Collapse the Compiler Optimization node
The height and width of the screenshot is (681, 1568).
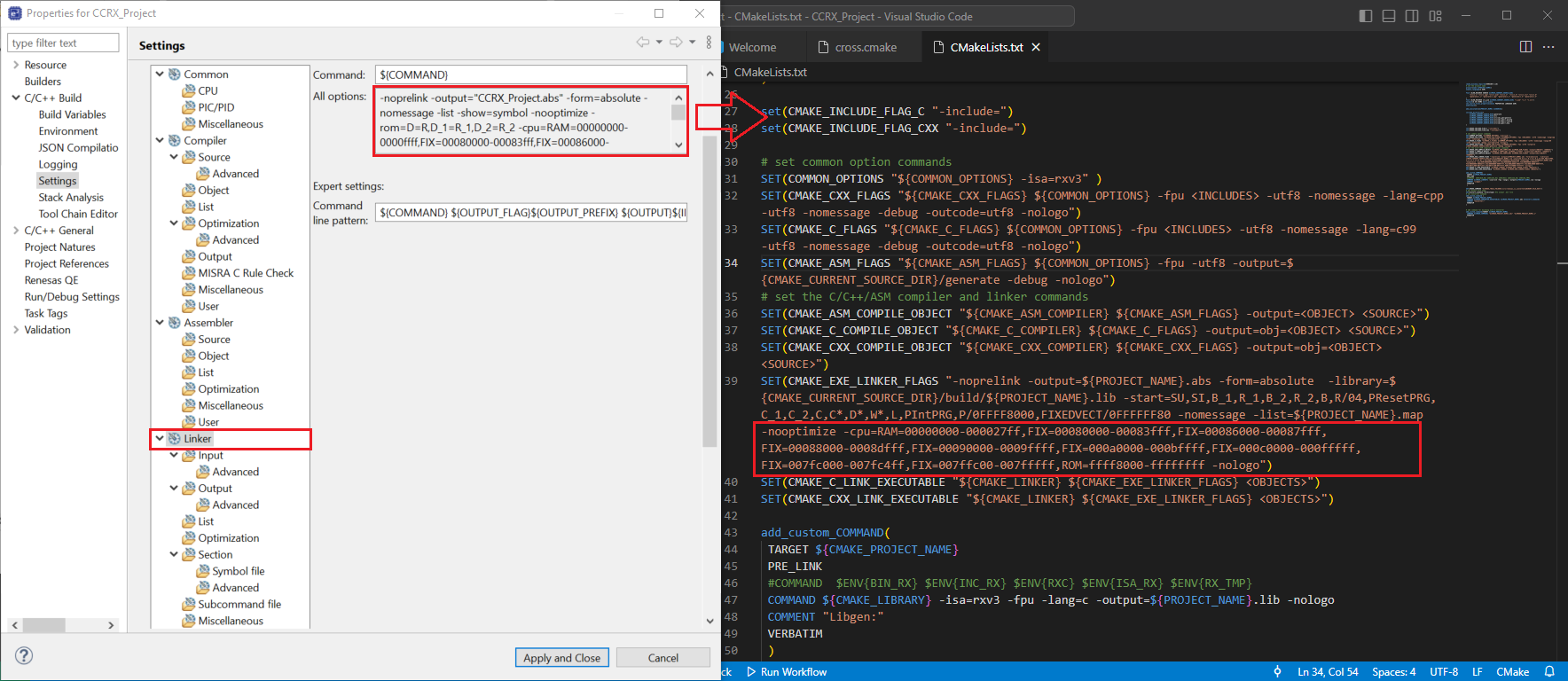(174, 223)
